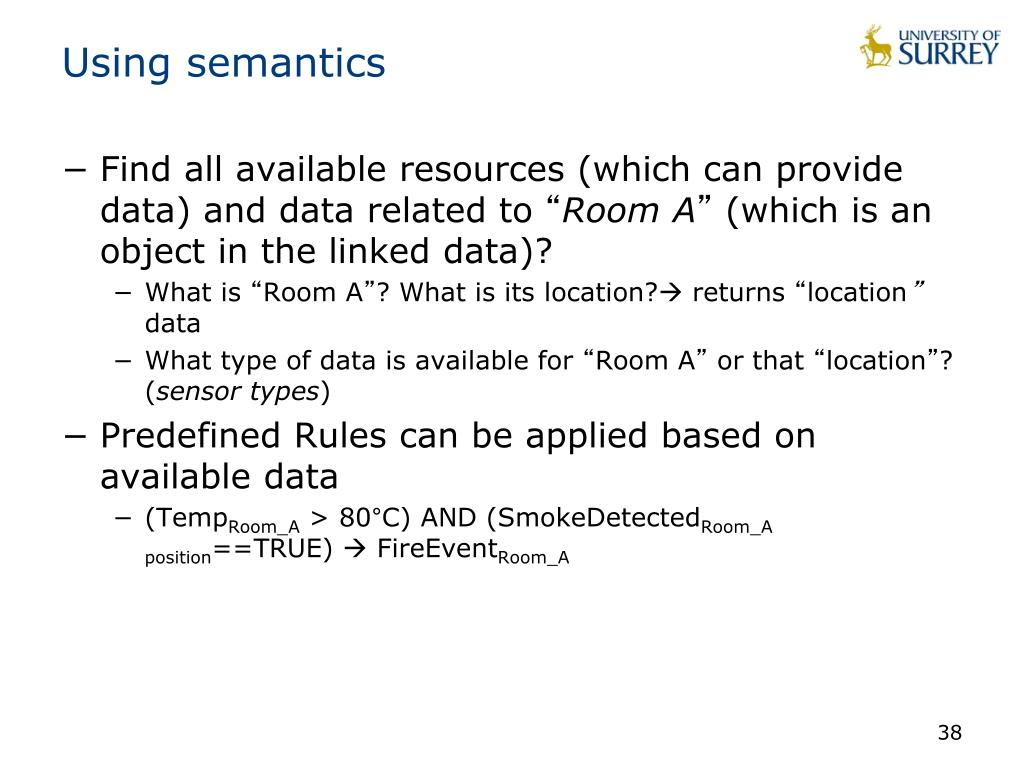Click the italic 'Room A' text
The width and height of the screenshot is (1024, 768).
tap(628, 211)
